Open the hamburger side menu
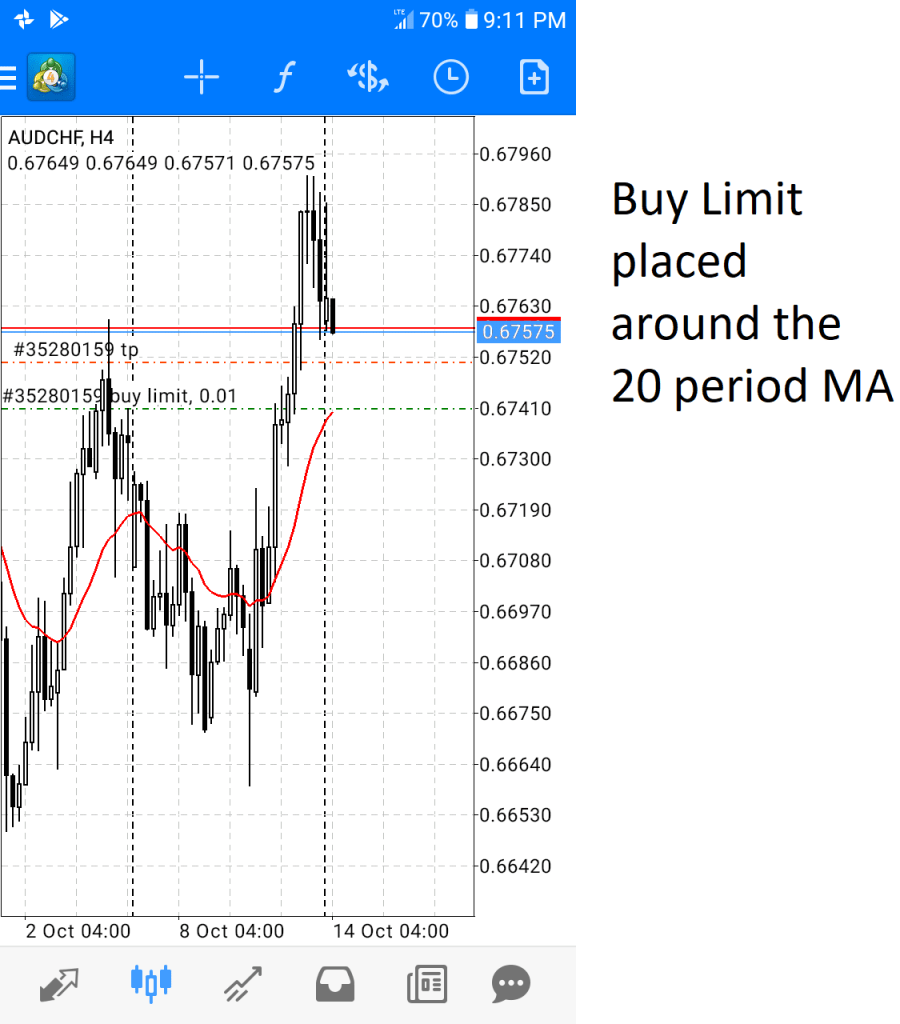Viewport: 900px width, 1024px height. 8,77
